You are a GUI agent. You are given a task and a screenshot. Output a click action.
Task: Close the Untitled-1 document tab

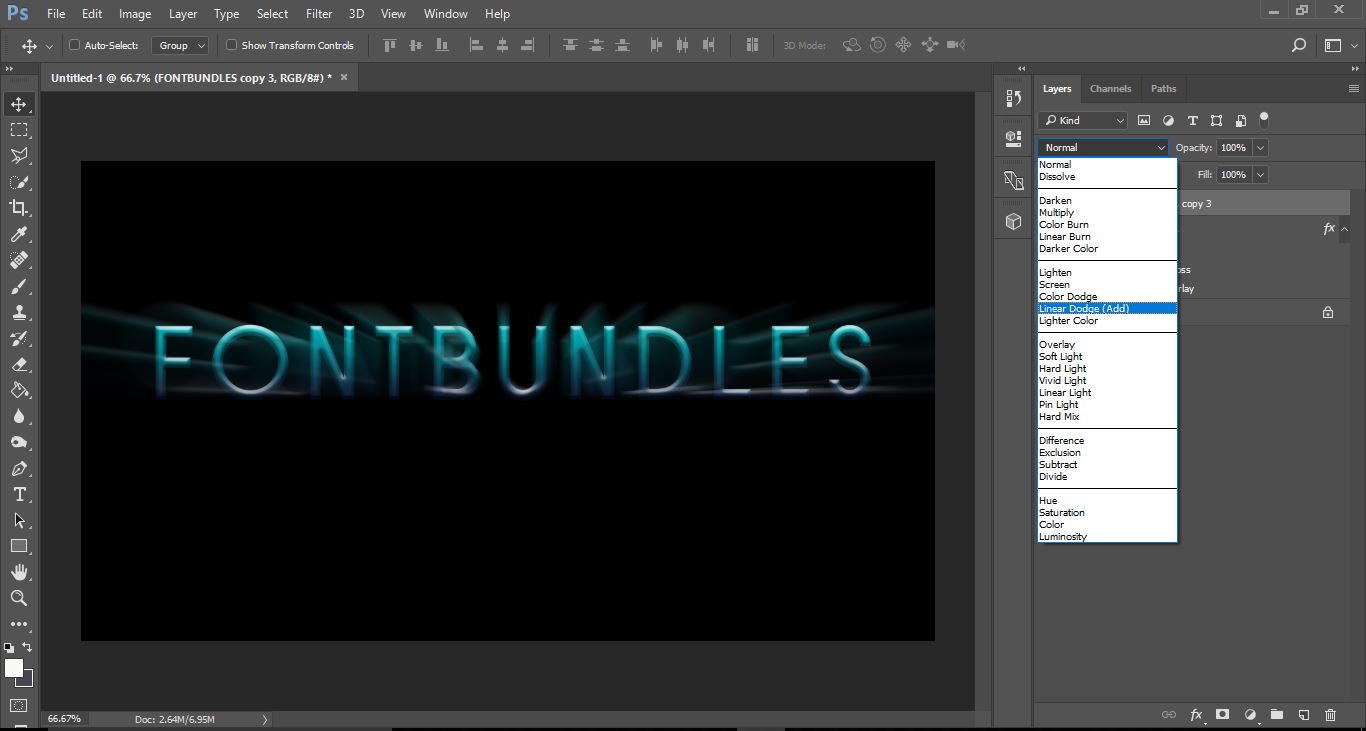[344, 77]
